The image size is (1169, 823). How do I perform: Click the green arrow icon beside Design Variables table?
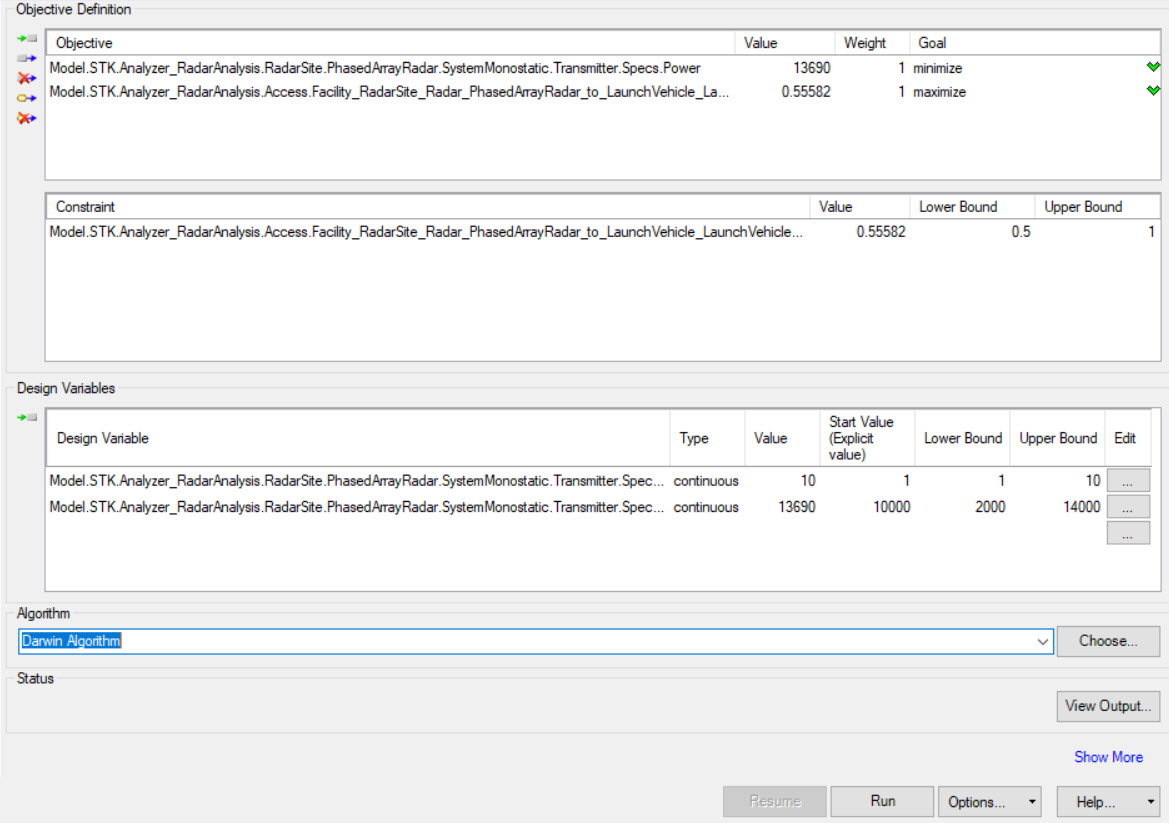pyautogui.click(x=27, y=417)
